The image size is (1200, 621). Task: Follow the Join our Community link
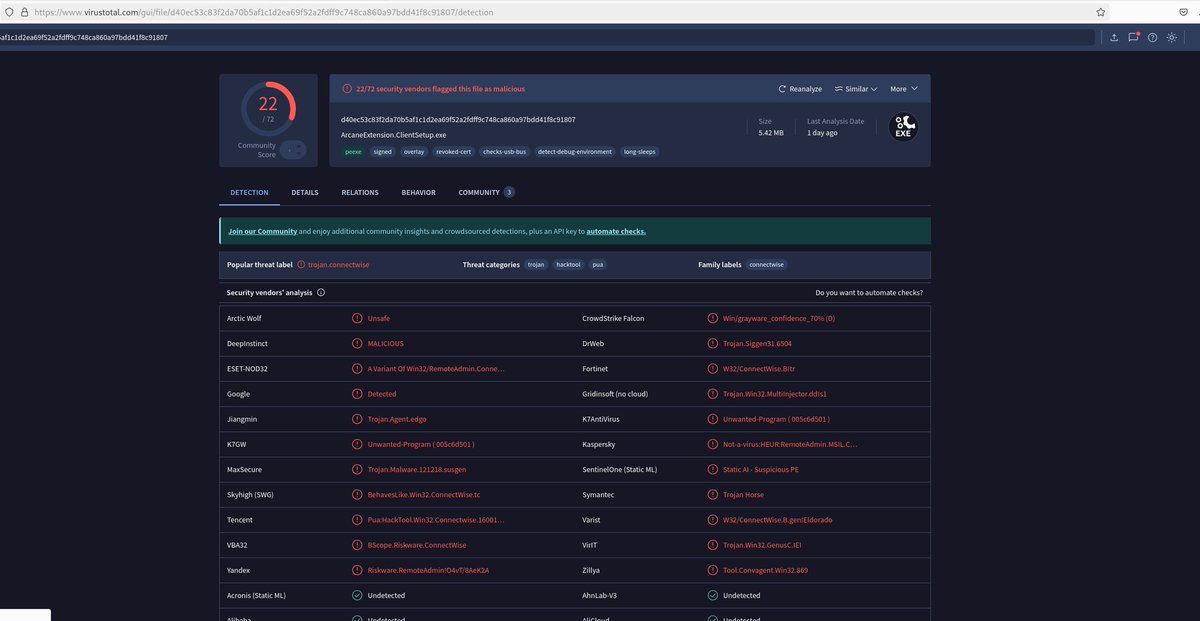(x=262, y=231)
